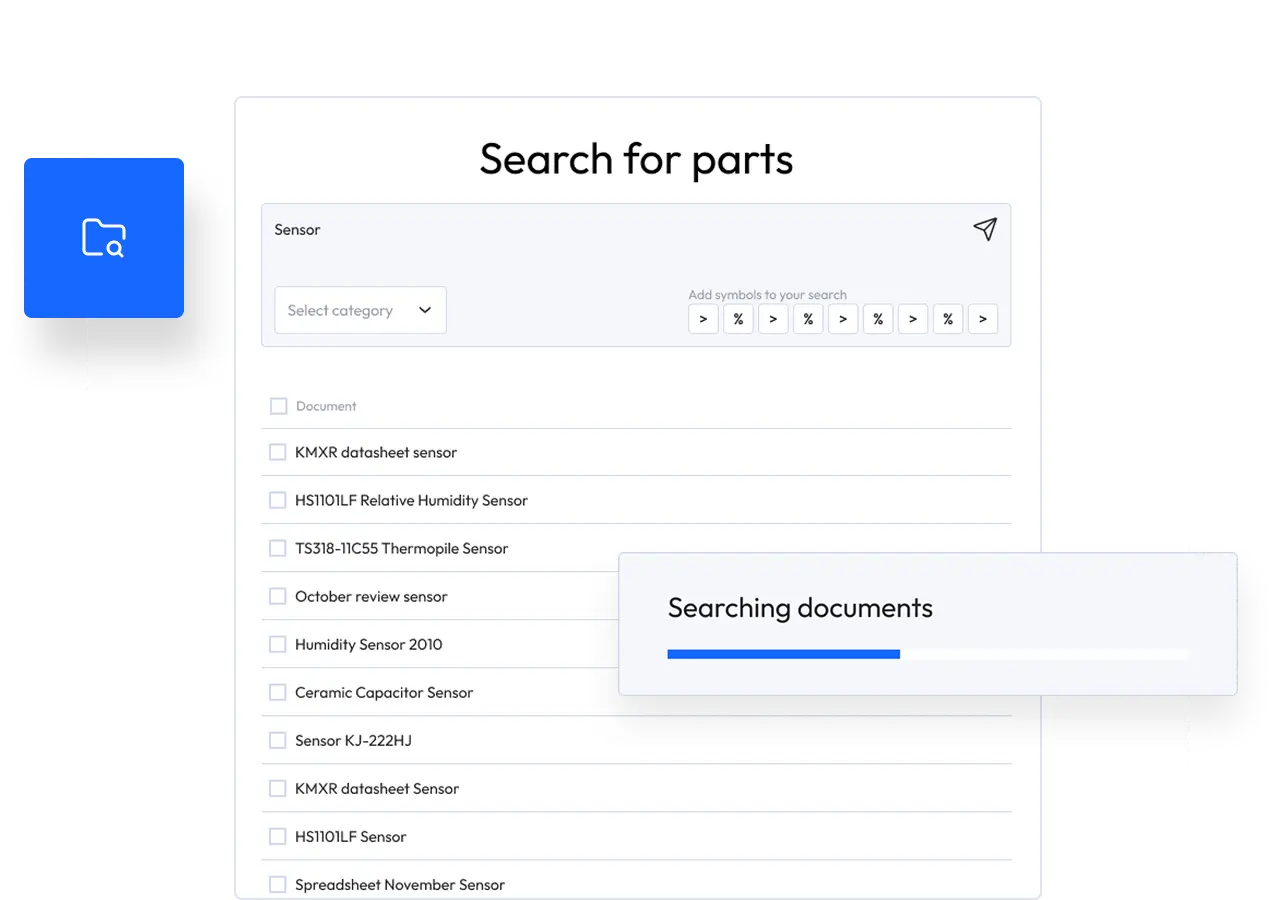The image size is (1278, 900).
Task: Toggle the Document select-all header checkbox
Action: [x=278, y=406]
